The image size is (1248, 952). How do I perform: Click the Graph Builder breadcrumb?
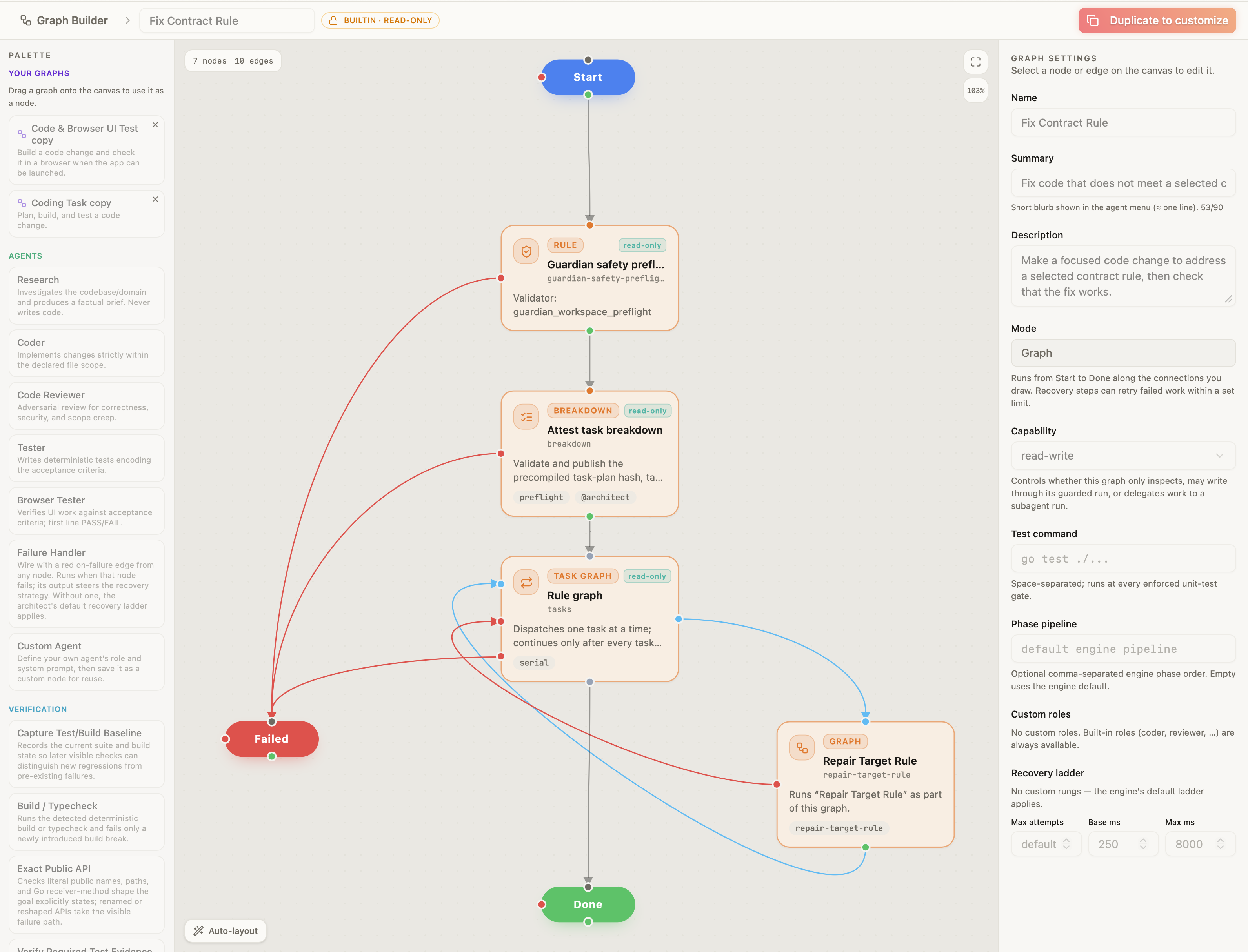72,20
